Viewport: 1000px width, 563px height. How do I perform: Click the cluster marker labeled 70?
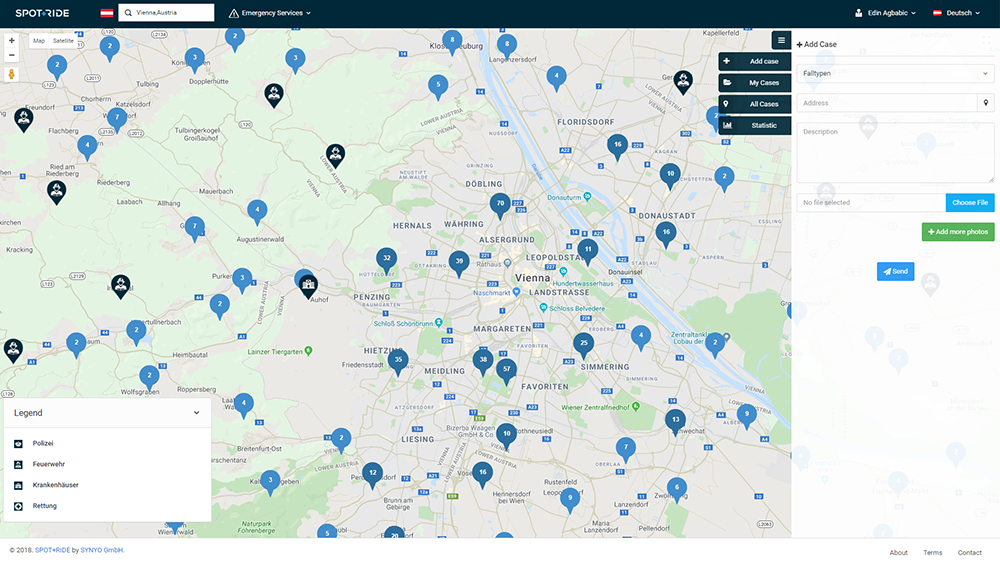(500, 204)
